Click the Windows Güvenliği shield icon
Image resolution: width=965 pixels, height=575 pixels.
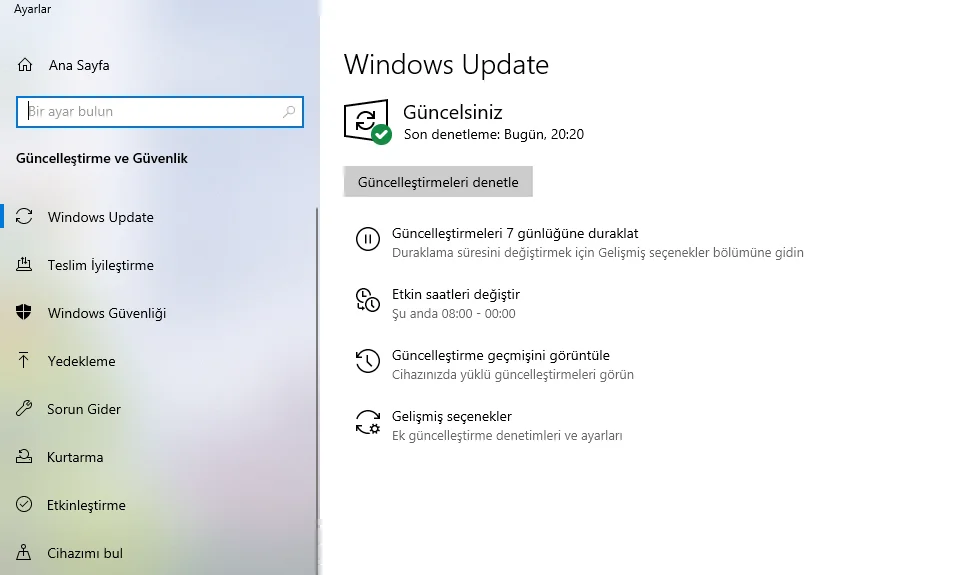click(x=25, y=313)
